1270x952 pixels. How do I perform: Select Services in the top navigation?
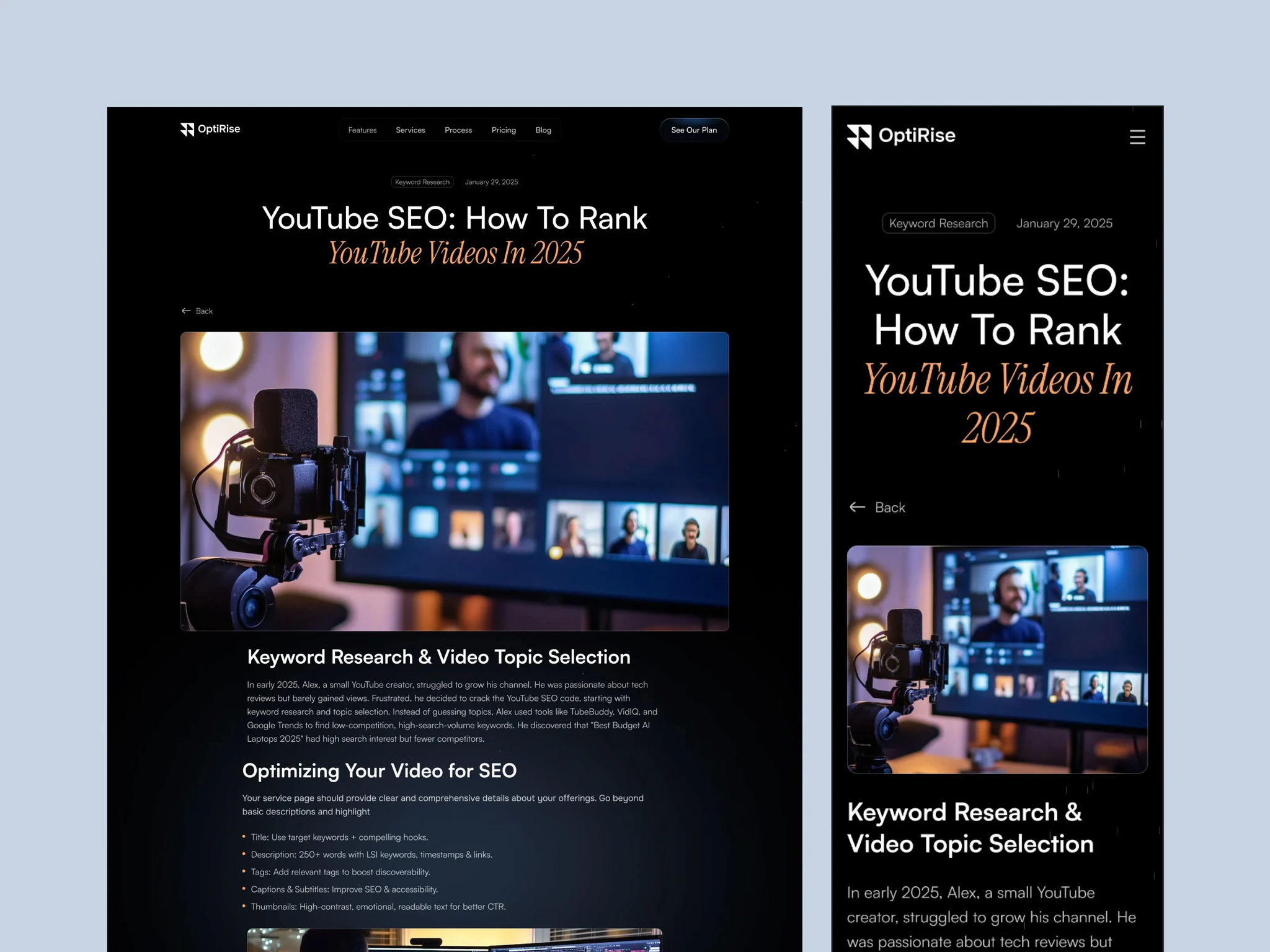pos(410,130)
